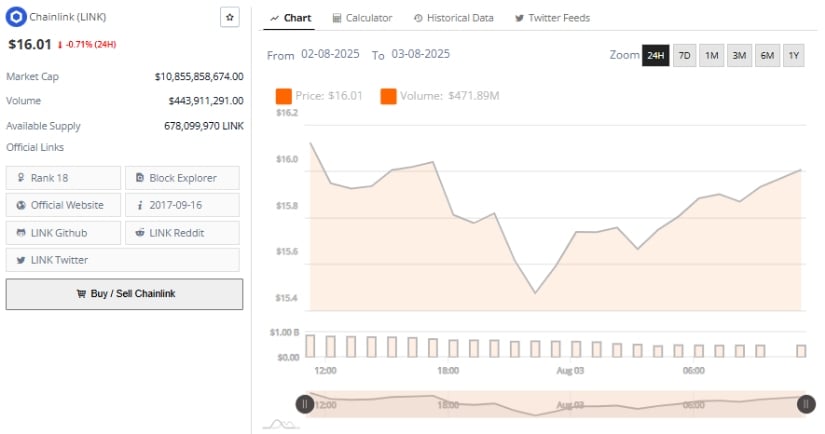Click the price chart low point near $15.4

[535, 292]
